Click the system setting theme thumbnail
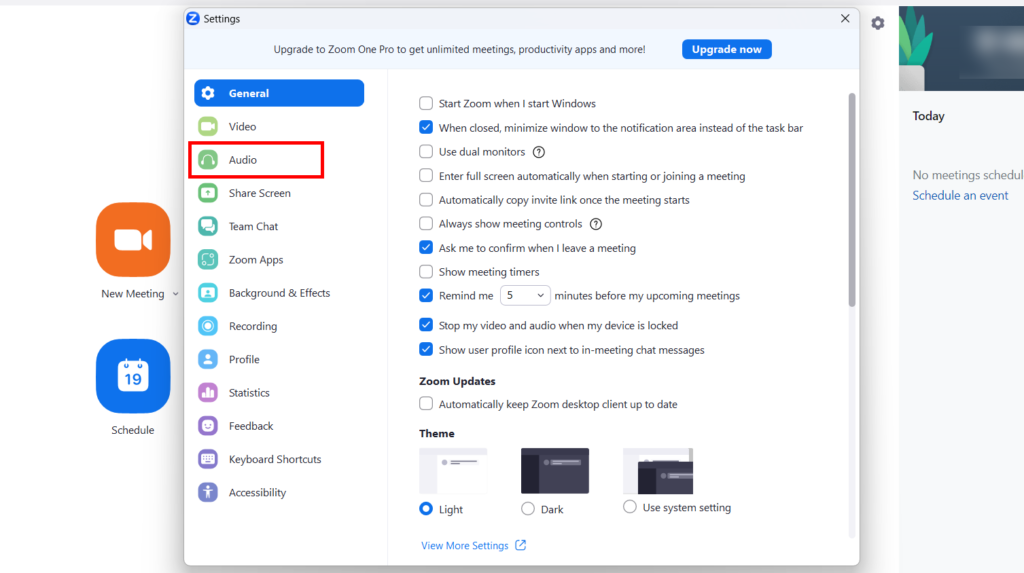1024x573 pixels. pyautogui.click(x=658, y=471)
